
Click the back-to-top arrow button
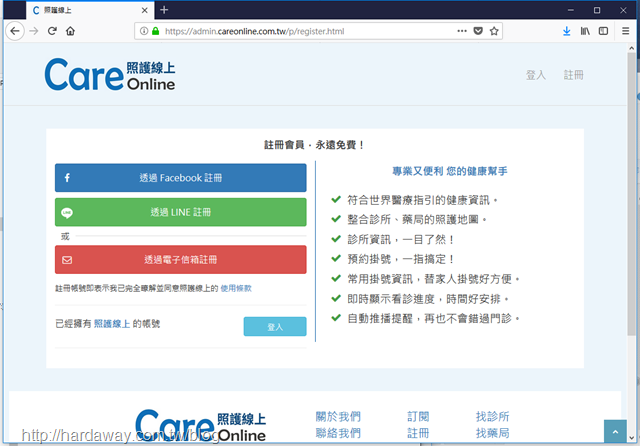[615, 431]
